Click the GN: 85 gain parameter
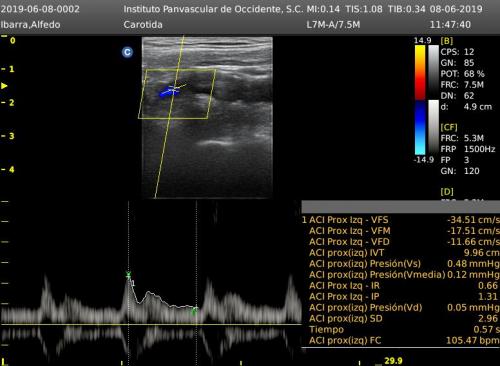500x366 pixels. pyautogui.click(x=457, y=63)
